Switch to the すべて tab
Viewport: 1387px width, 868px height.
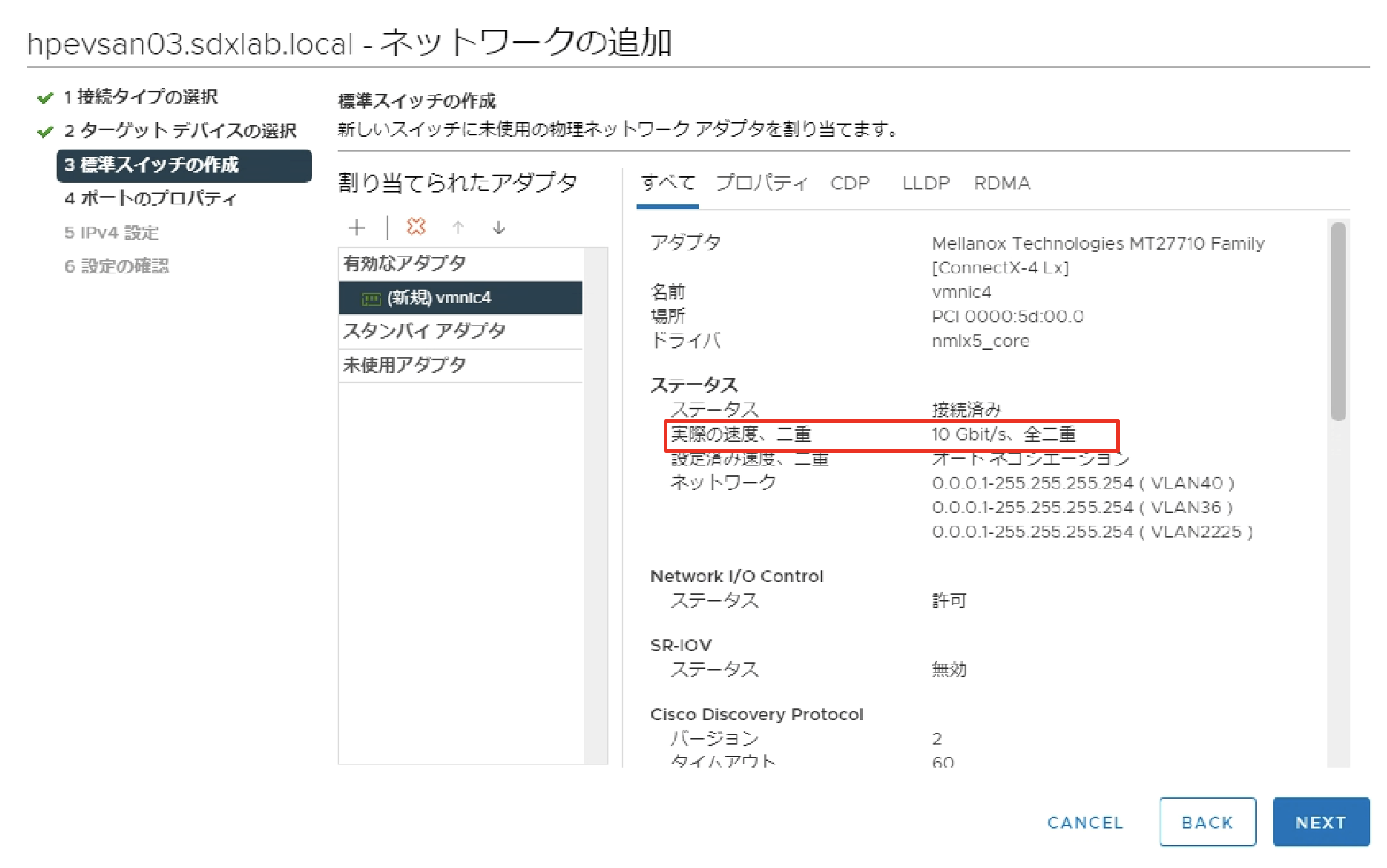click(668, 183)
